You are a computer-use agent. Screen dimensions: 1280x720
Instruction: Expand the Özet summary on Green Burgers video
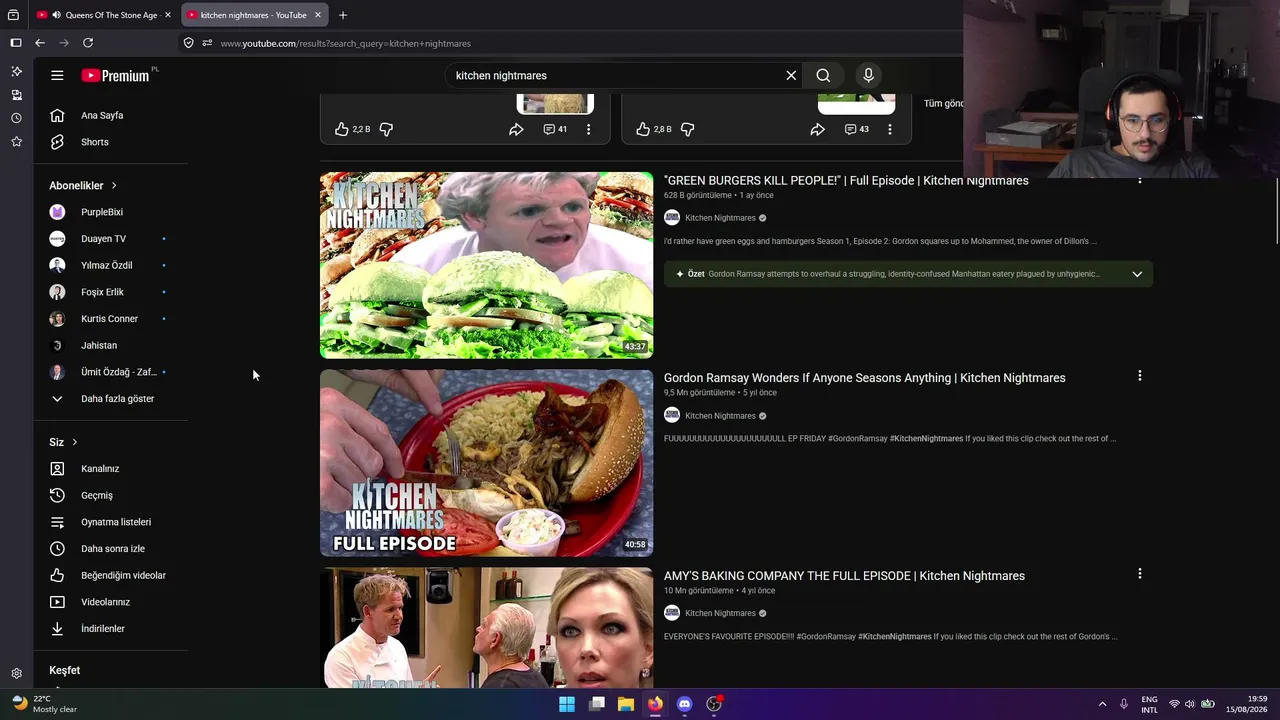click(1137, 274)
